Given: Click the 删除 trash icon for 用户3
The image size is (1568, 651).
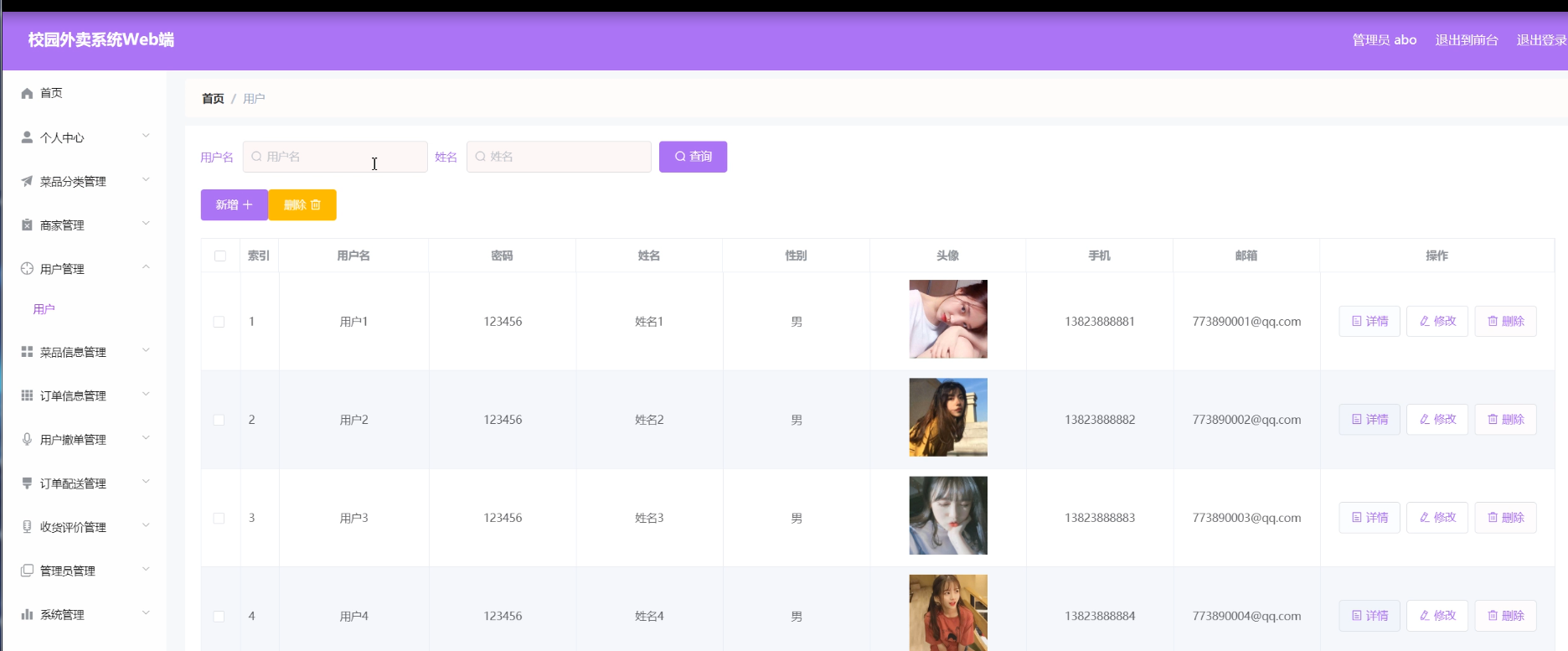Looking at the screenshot, I should 1493,518.
